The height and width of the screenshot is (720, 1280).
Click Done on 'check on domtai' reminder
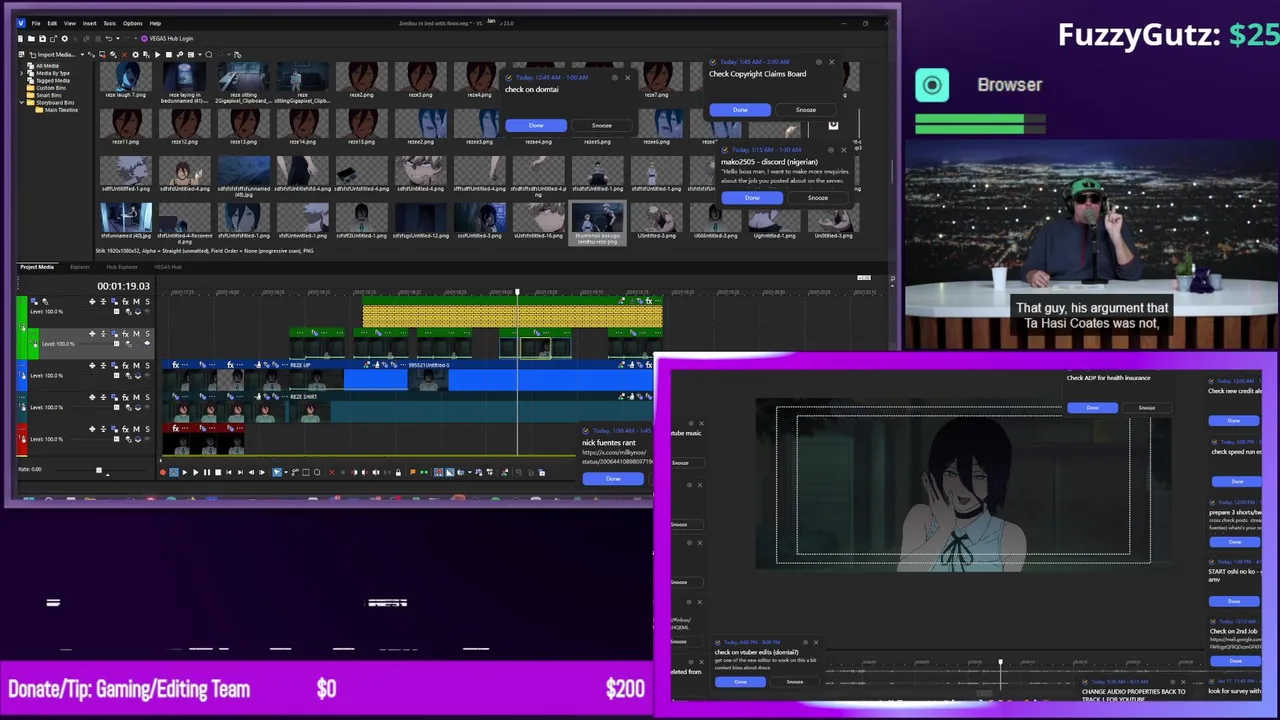[x=536, y=125]
